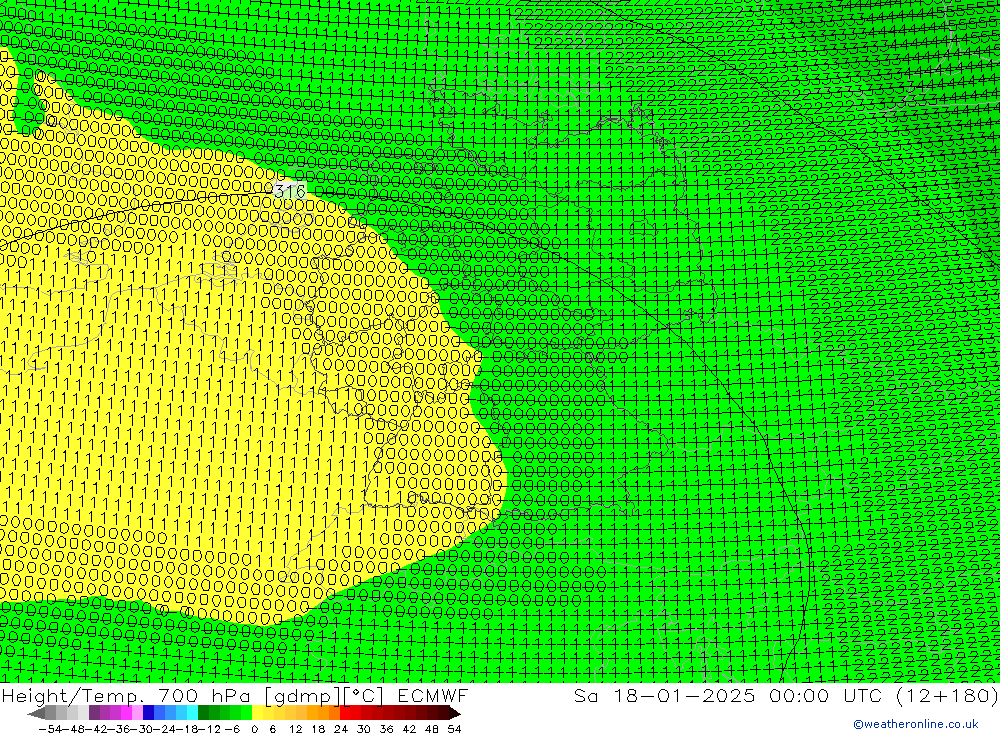Click the ECMWF model name label
The image size is (1000, 733).
tap(433, 695)
